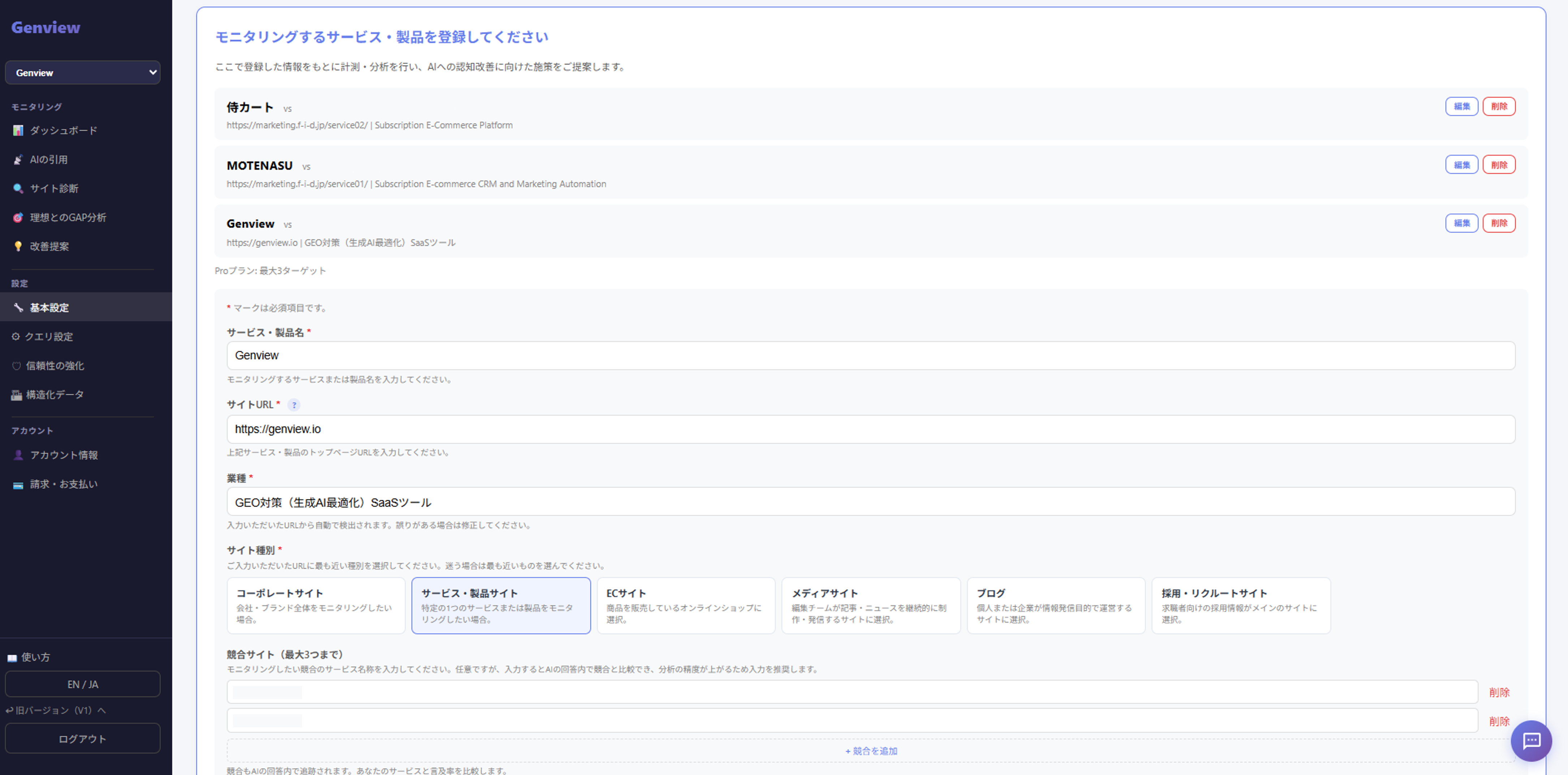Delete the first competitor row

(1499, 692)
